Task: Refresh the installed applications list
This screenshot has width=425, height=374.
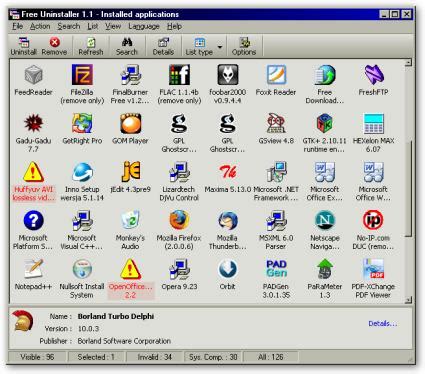Action: [91, 46]
